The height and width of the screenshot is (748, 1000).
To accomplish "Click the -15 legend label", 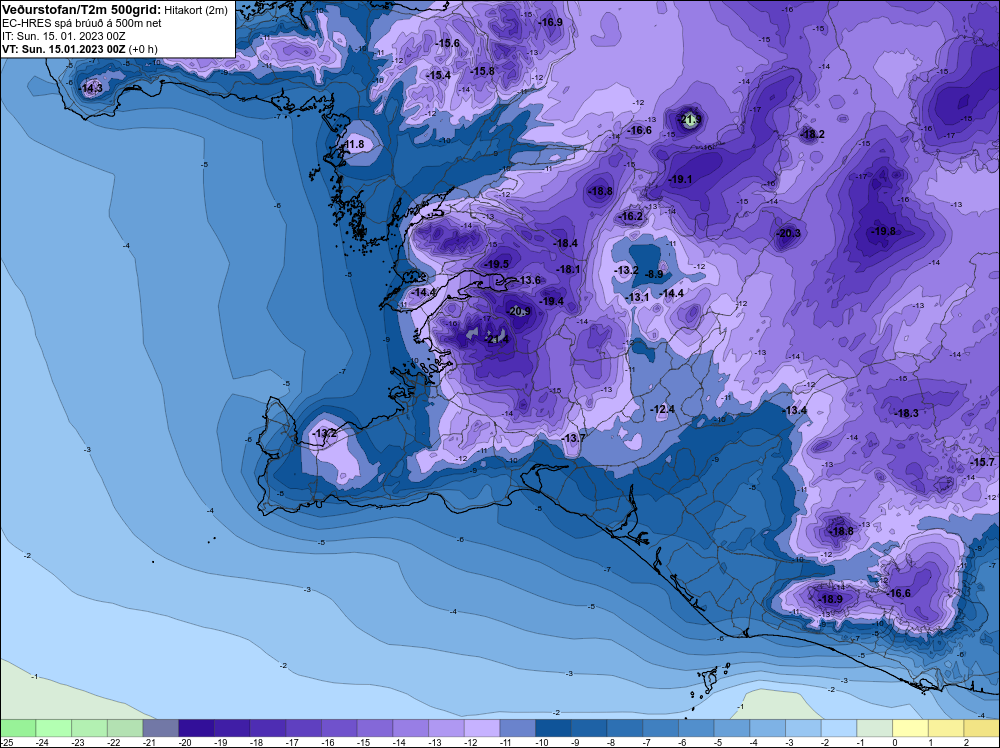I will [364, 742].
